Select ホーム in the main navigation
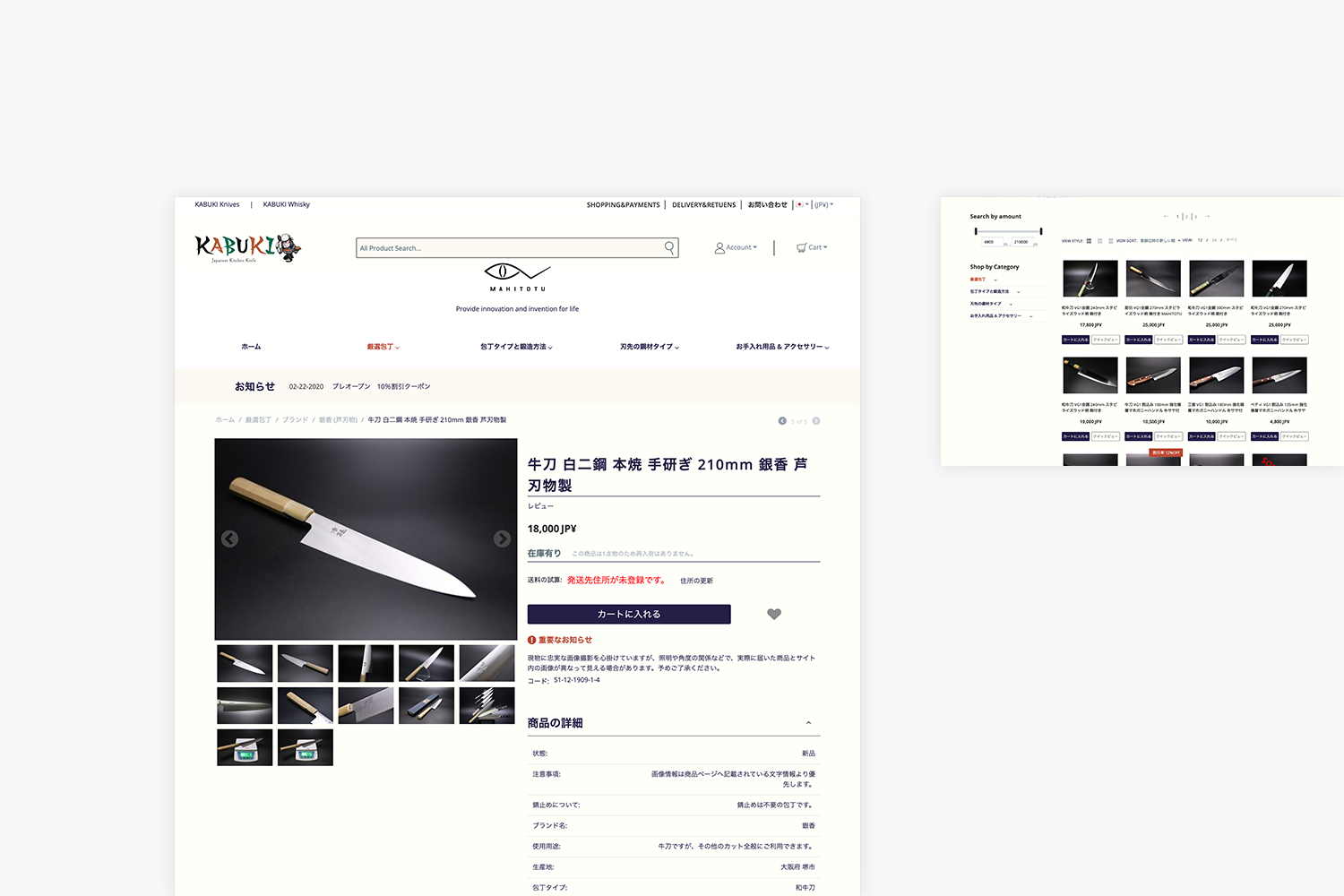This screenshot has width=1344, height=896. click(x=252, y=346)
